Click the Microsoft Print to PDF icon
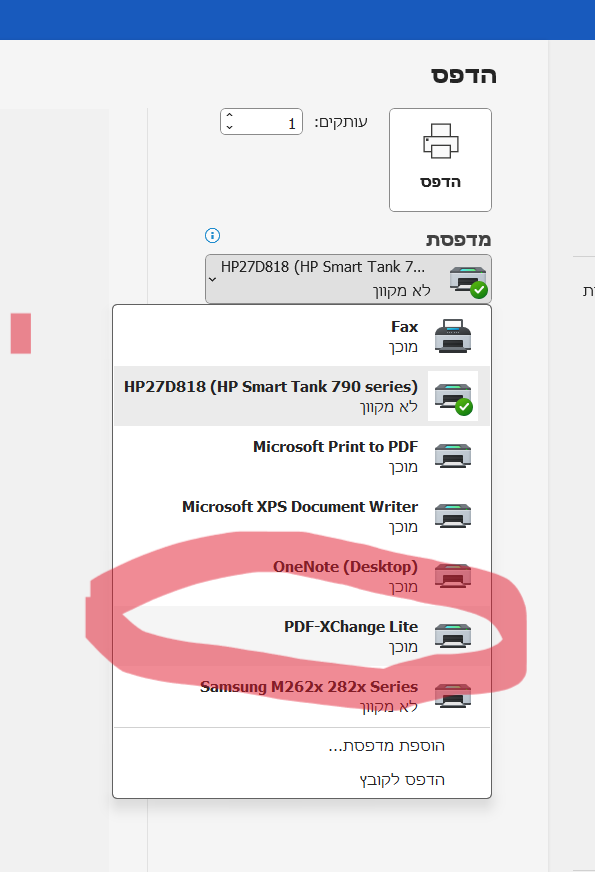The image size is (595, 872). click(x=453, y=456)
